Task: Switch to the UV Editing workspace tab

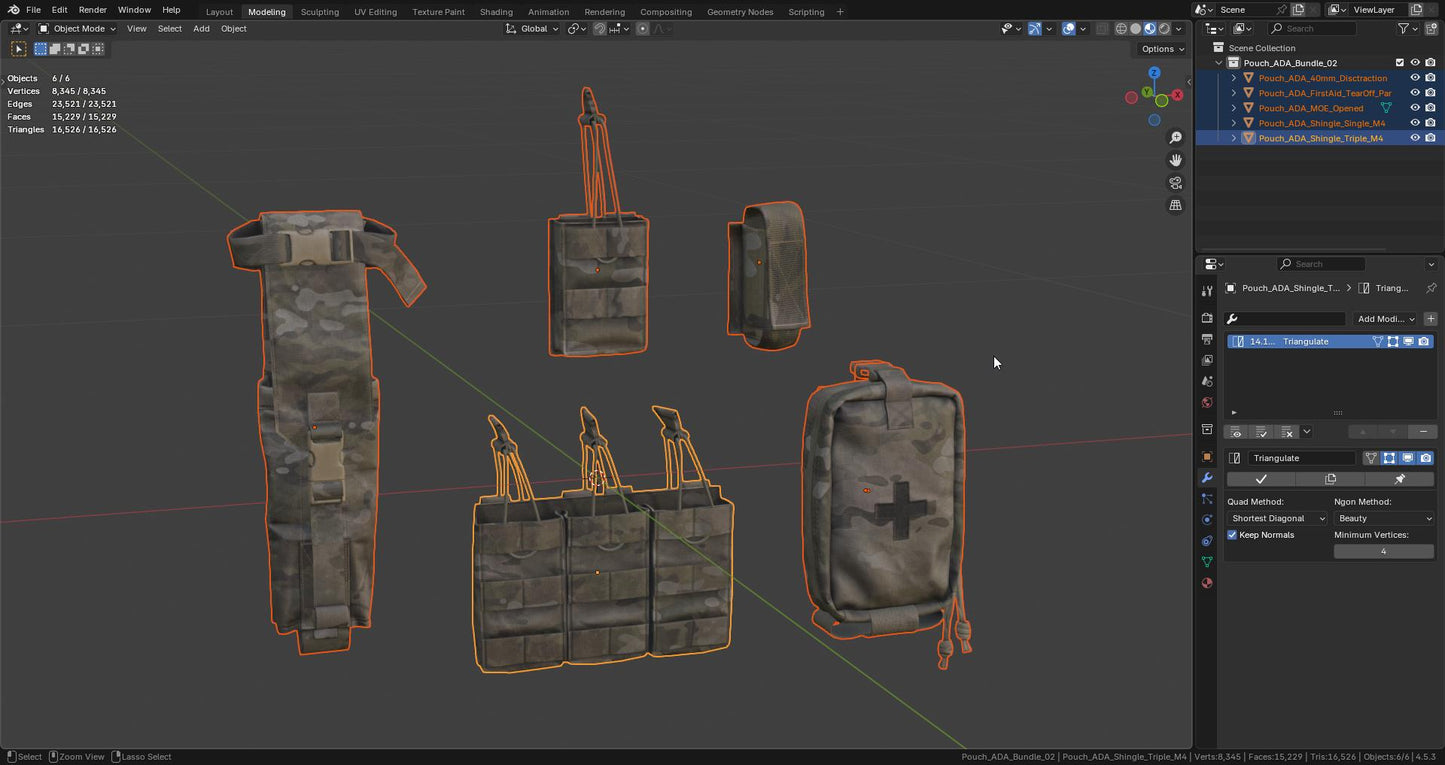Action: (375, 12)
